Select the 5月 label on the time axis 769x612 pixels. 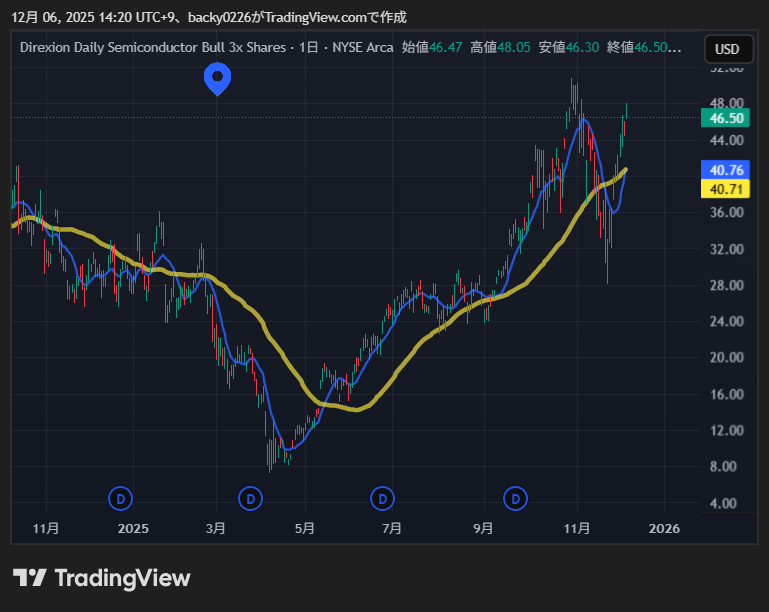pos(306,527)
